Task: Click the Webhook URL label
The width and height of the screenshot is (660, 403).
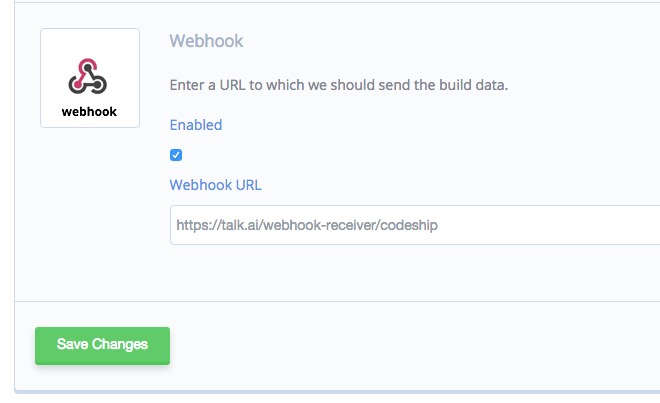Action: (216, 185)
